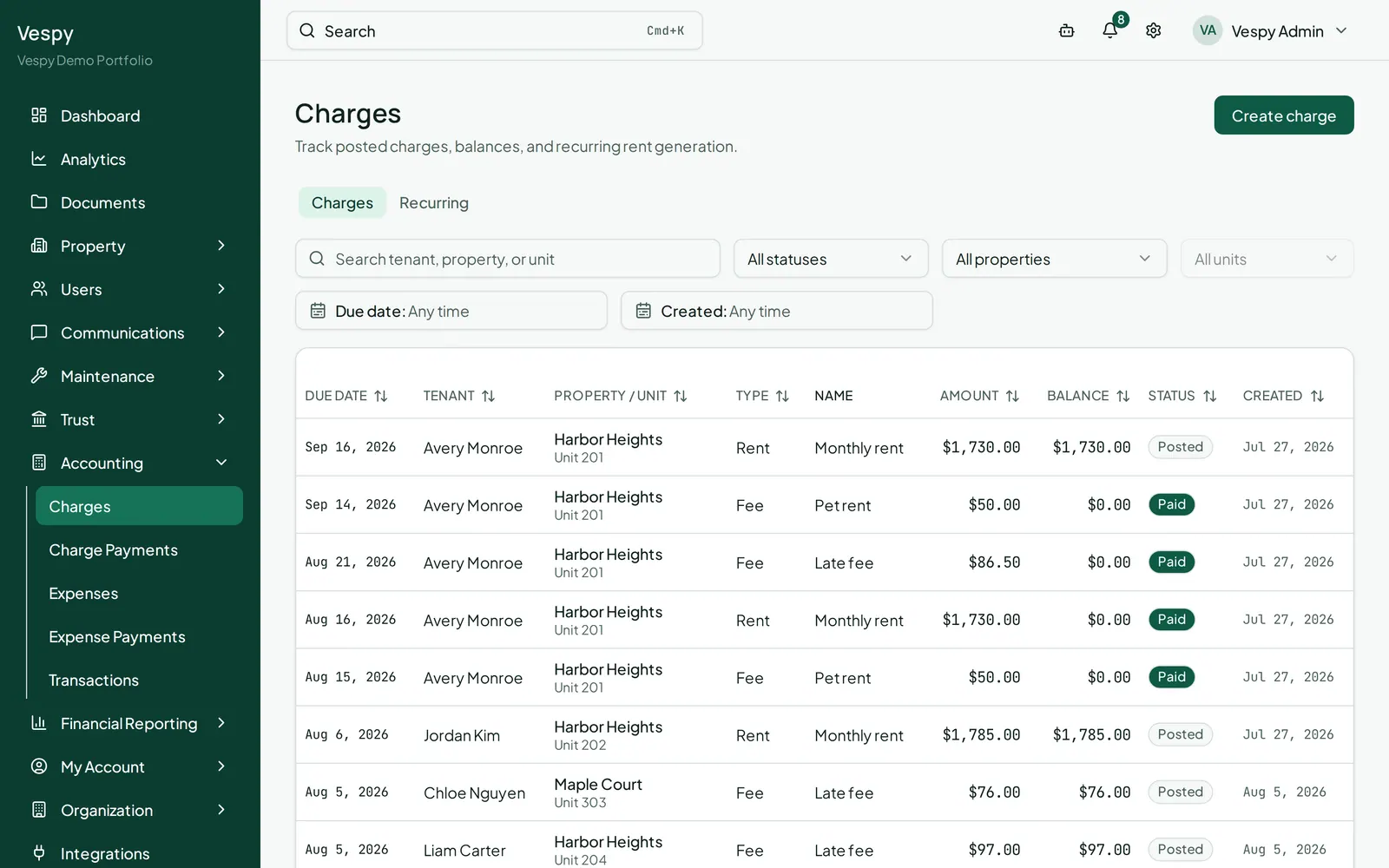This screenshot has width=1389, height=868.
Task: Open the assistant bot icon in header
Action: 1067,30
